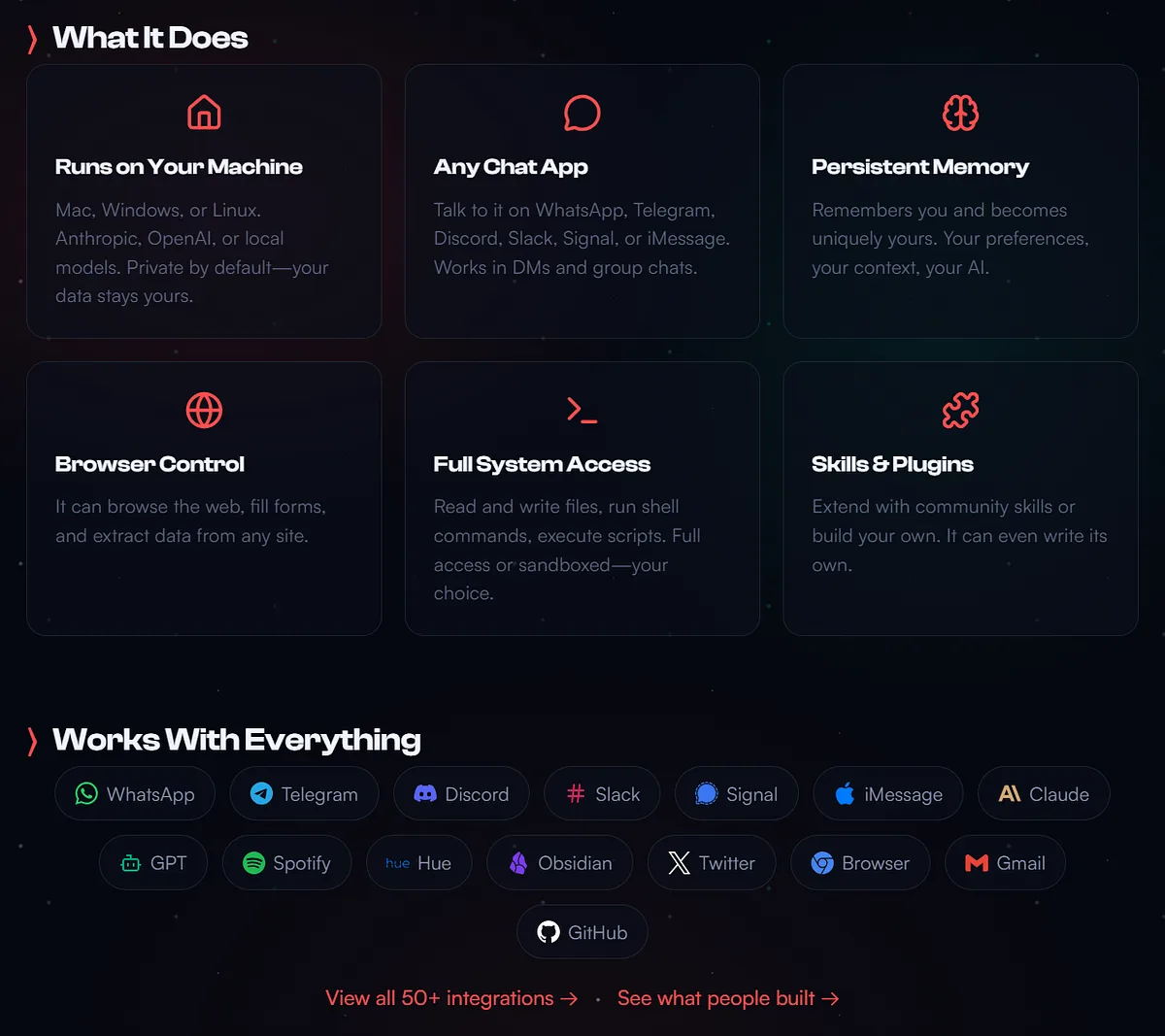
Task: Choose the Discord integration badge
Action: point(461,794)
